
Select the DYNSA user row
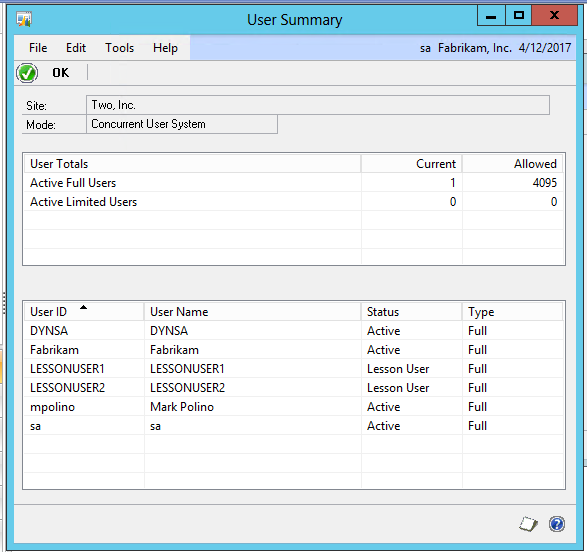click(294, 330)
